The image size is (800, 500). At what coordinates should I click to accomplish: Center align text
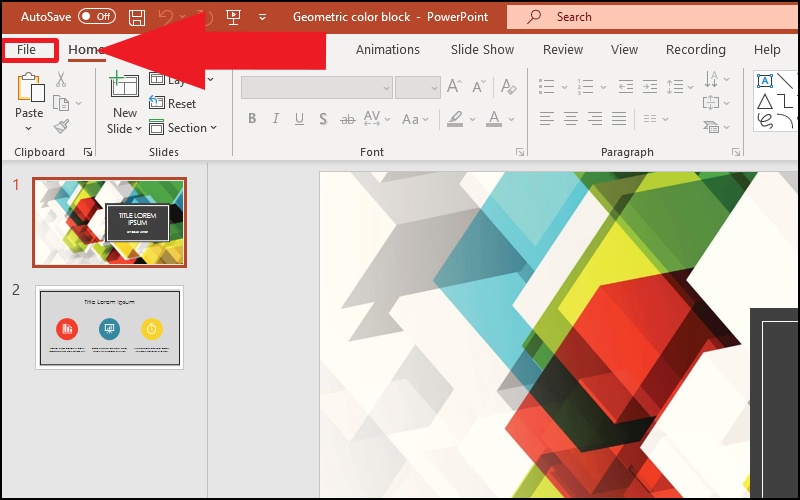[x=570, y=119]
